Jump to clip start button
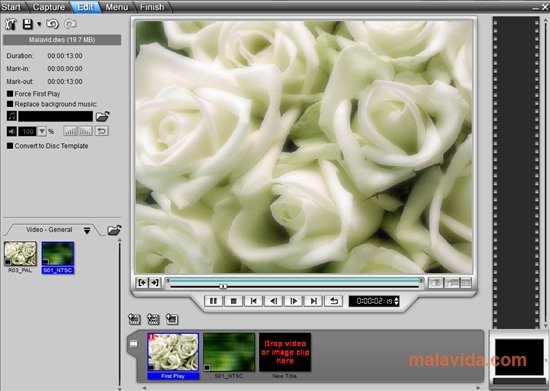The height and width of the screenshot is (391, 550). (x=253, y=301)
